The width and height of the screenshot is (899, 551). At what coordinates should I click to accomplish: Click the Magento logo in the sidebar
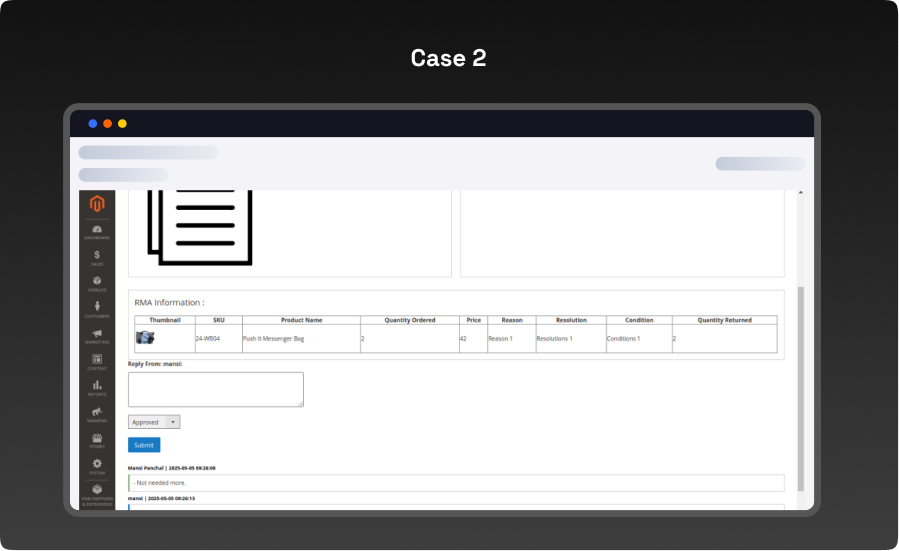tap(97, 204)
